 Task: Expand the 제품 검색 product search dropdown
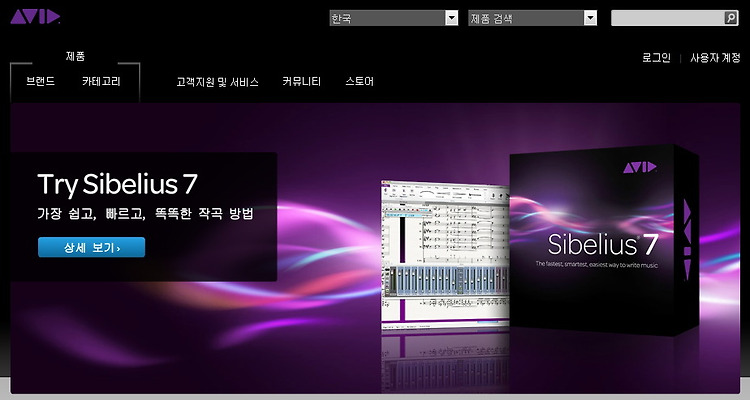tap(532, 18)
